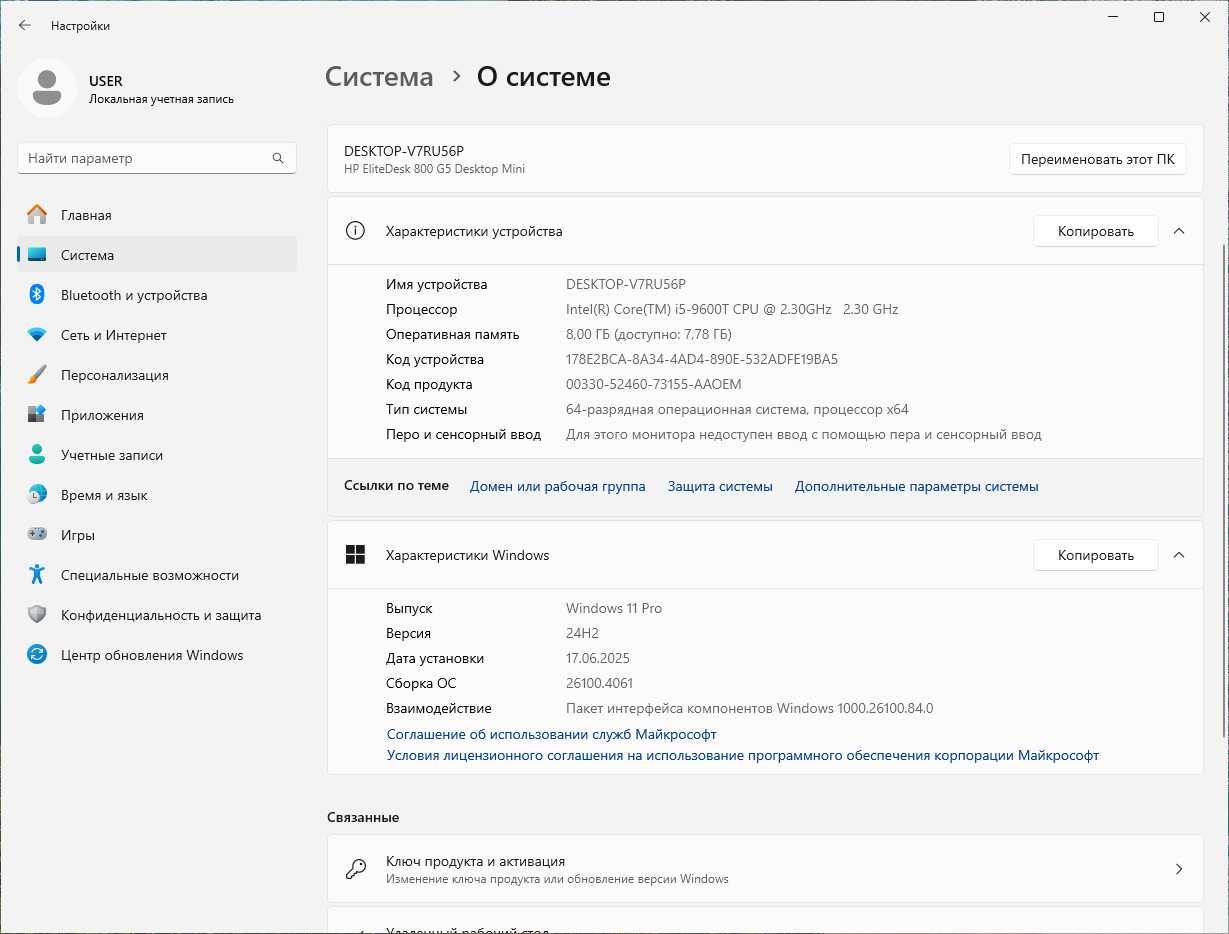Open Учетные записи settings
1229x934 pixels.
[x=157, y=455]
